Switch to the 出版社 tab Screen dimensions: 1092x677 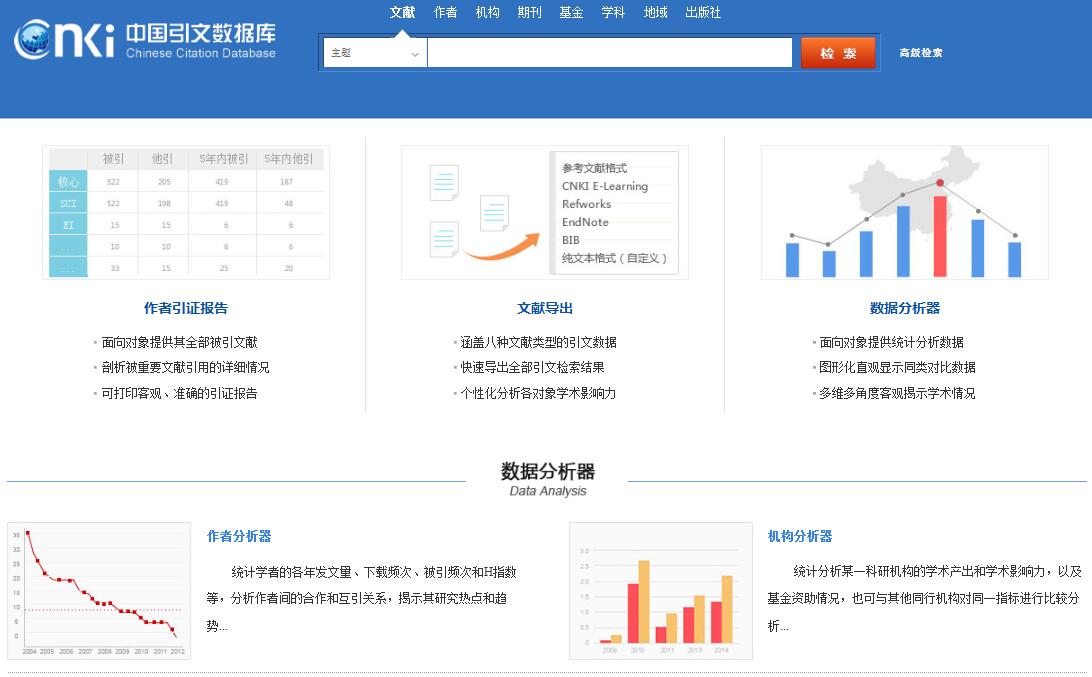(x=703, y=13)
